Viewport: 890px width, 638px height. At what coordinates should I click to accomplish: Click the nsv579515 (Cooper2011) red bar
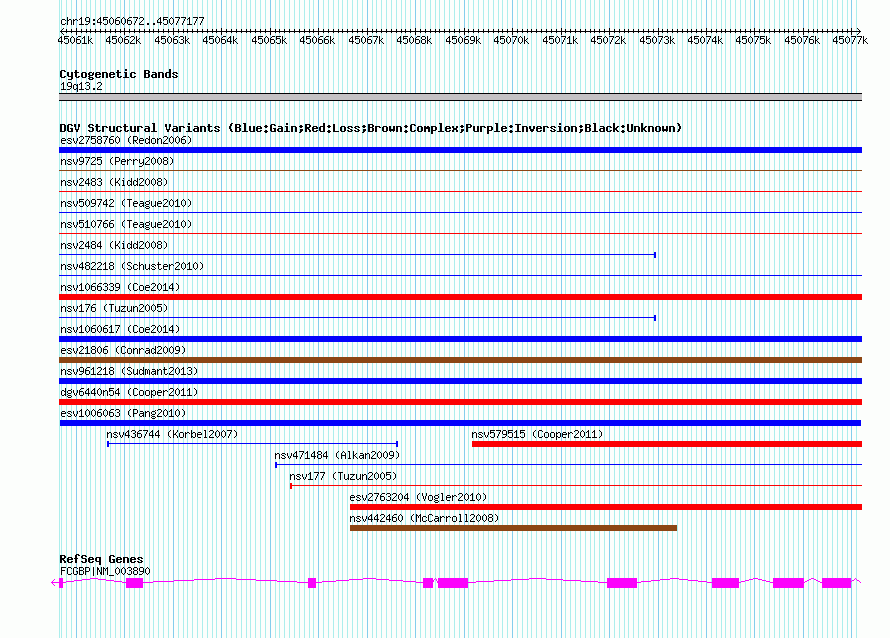point(667,444)
